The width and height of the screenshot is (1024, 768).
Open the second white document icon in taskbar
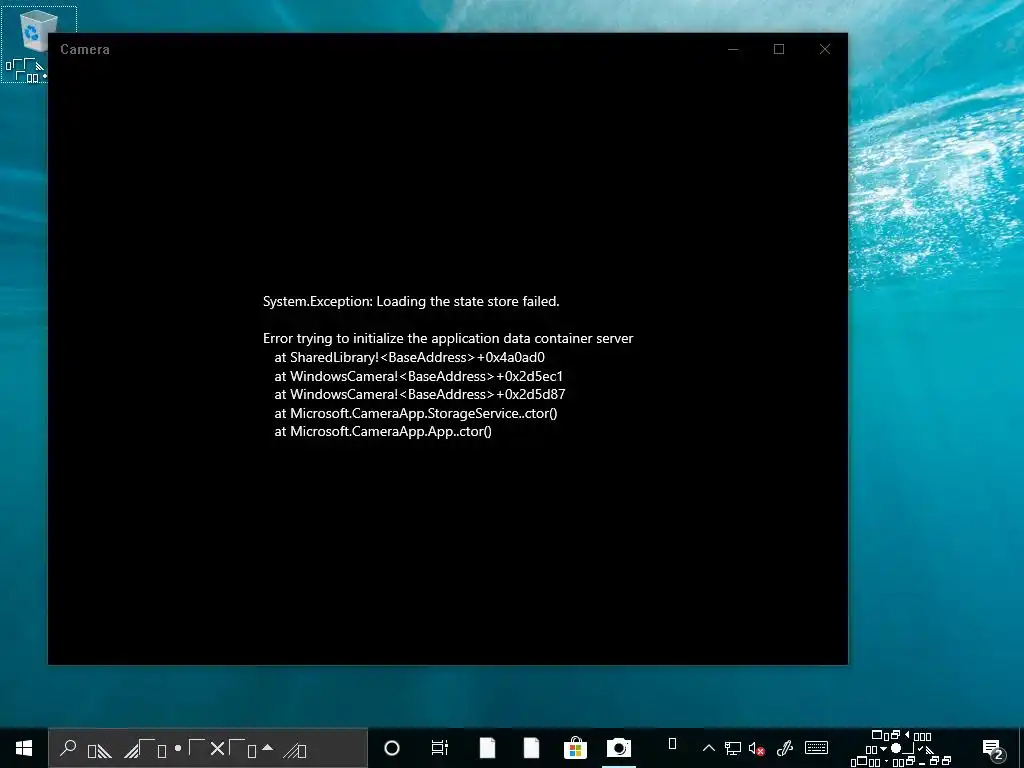pos(532,748)
